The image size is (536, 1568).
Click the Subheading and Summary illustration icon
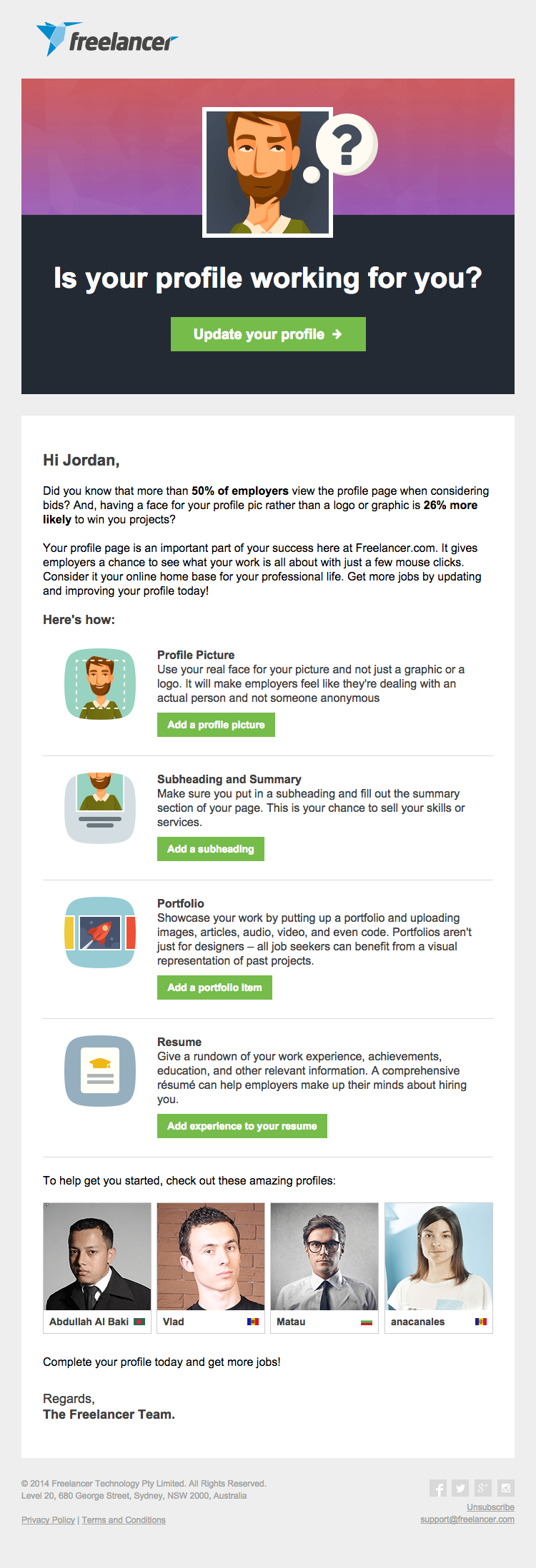coord(100,808)
